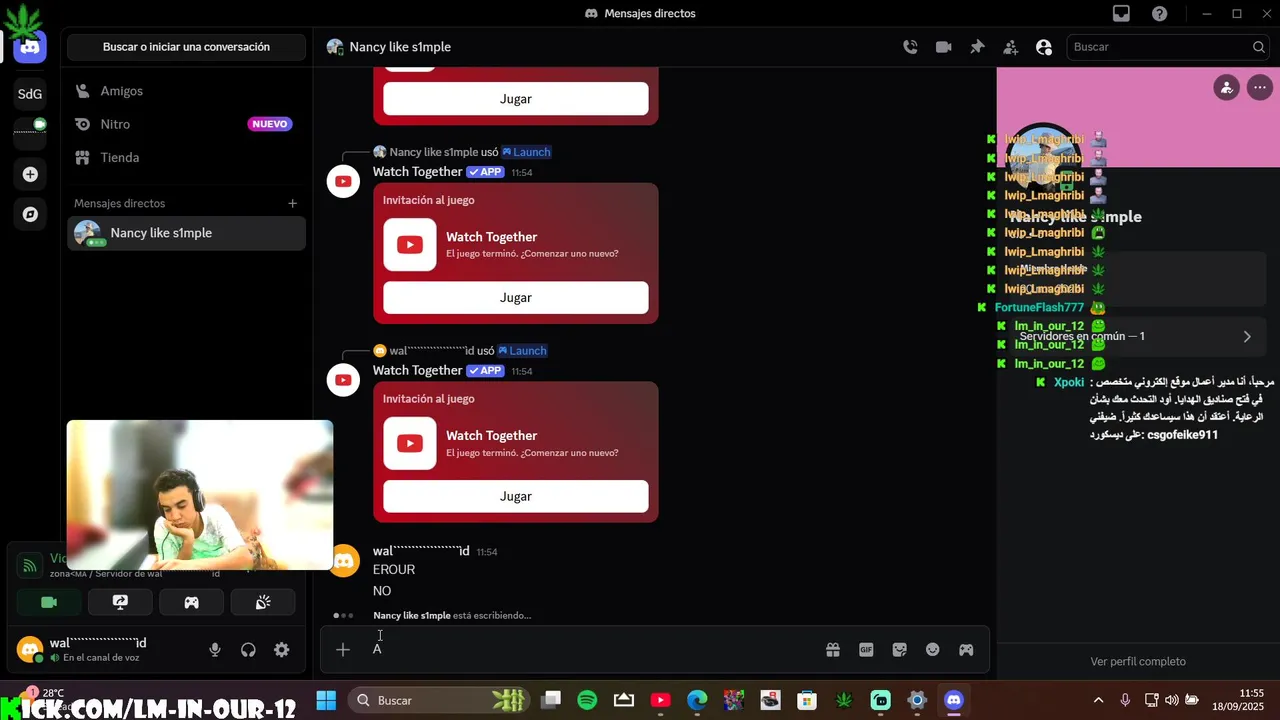The height and width of the screenshot is (720, 1280).
Task: Click the EROUR message text
Action: 394,570
